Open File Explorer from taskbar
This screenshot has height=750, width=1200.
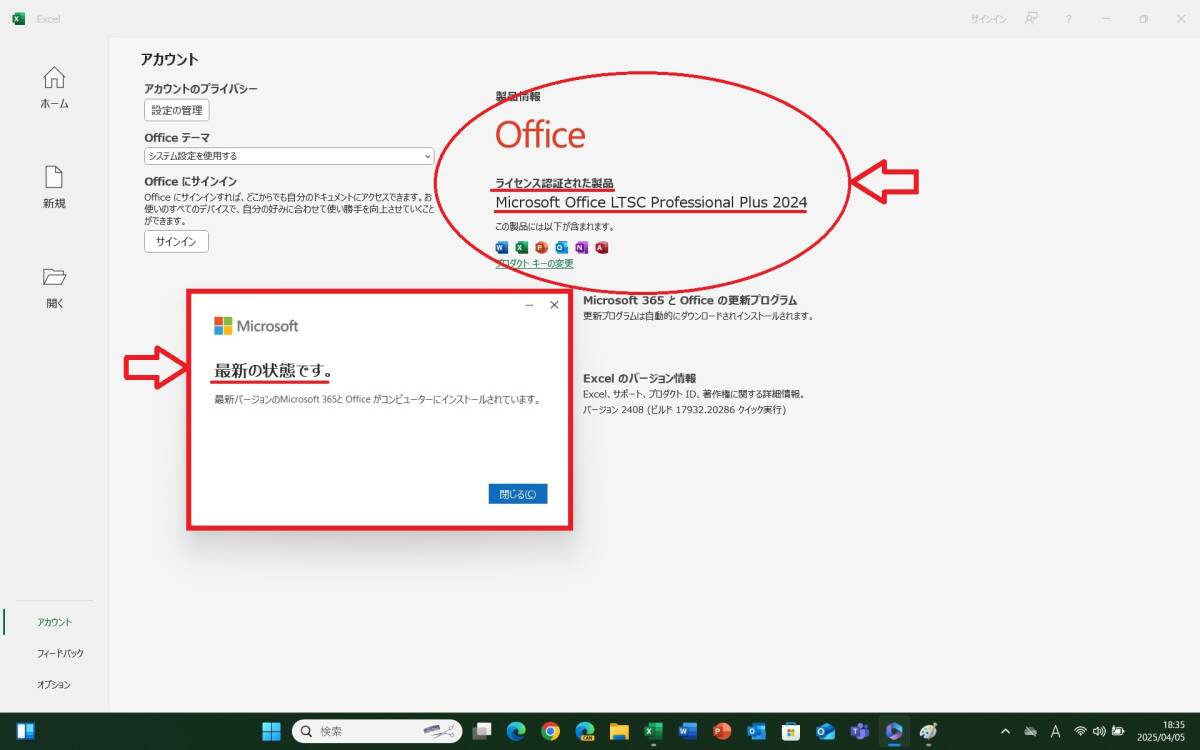pos(619,731)
